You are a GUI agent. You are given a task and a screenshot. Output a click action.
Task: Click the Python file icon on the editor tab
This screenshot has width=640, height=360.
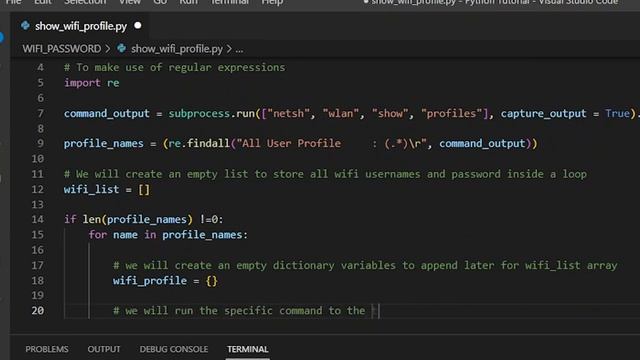pos(25,26)
